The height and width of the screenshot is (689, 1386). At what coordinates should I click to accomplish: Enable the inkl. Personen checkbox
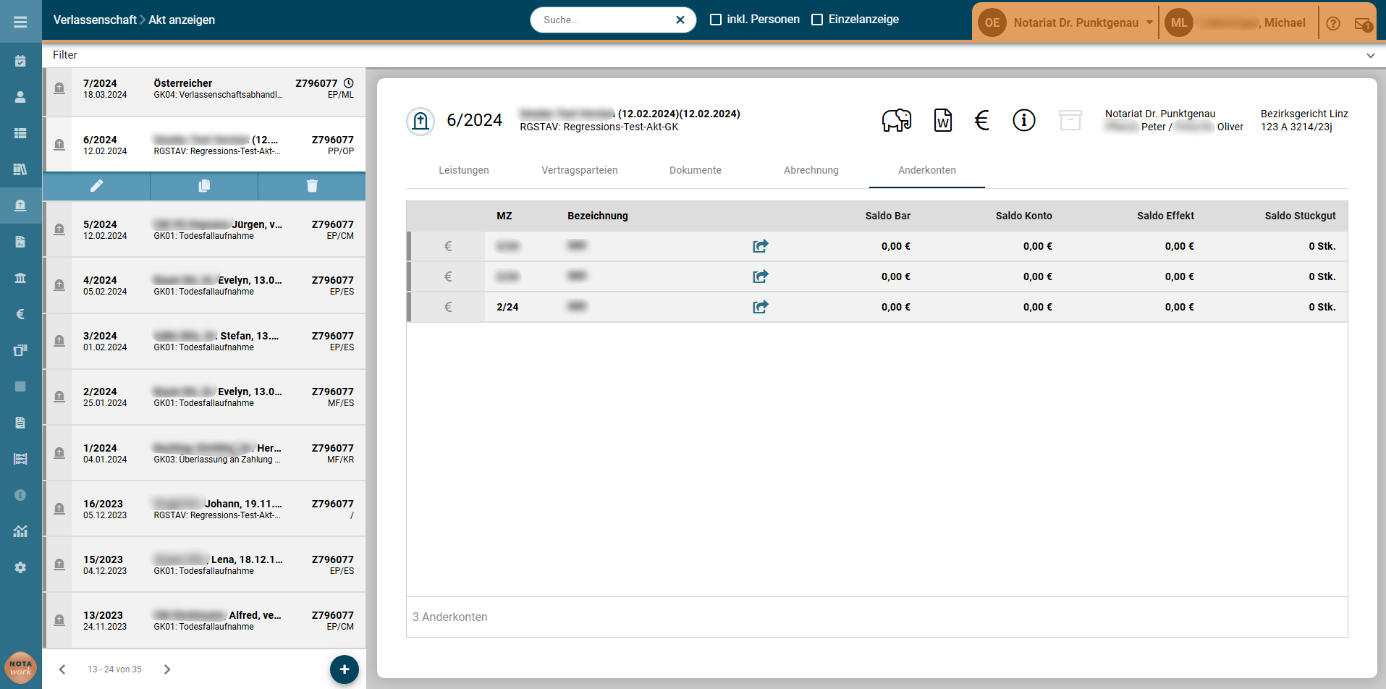pos(716,20)
